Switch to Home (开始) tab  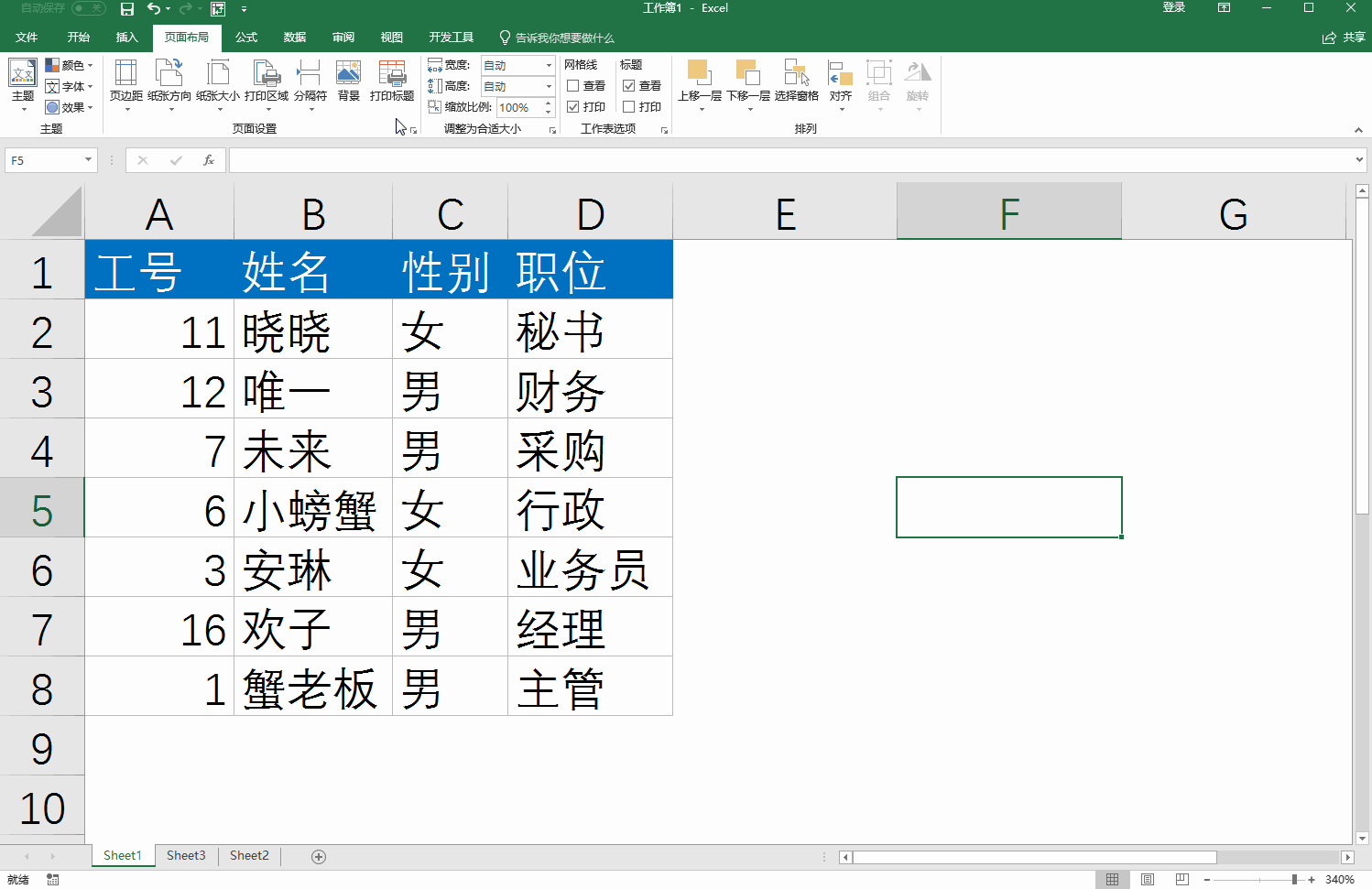tap(79, 38)
